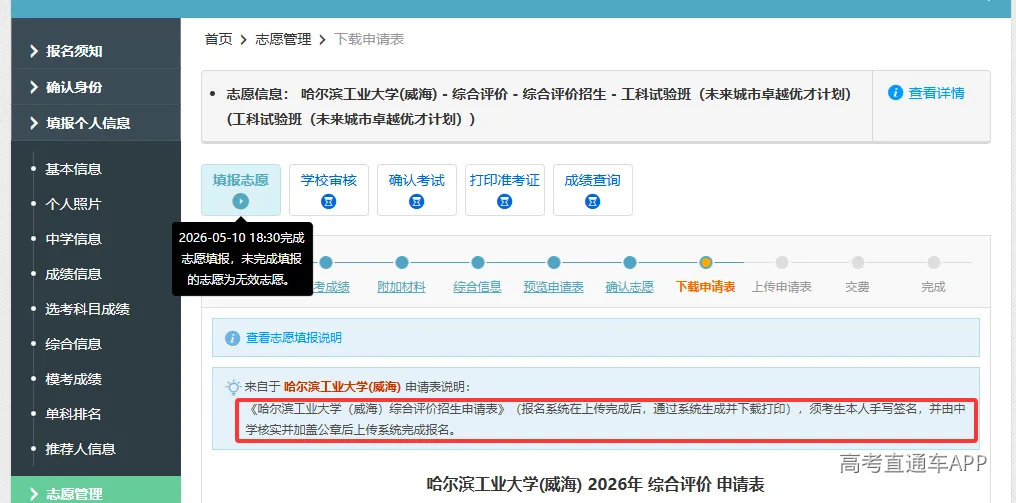Click the info icon beside 查看详情

point(895,93)
